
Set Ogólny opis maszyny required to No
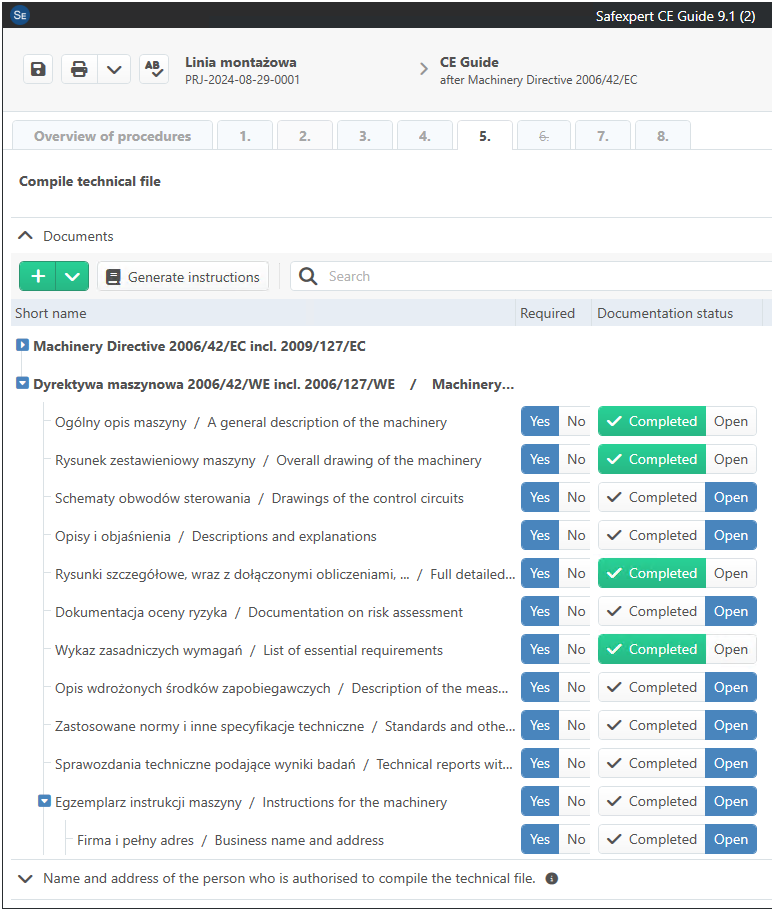(576, 422)
